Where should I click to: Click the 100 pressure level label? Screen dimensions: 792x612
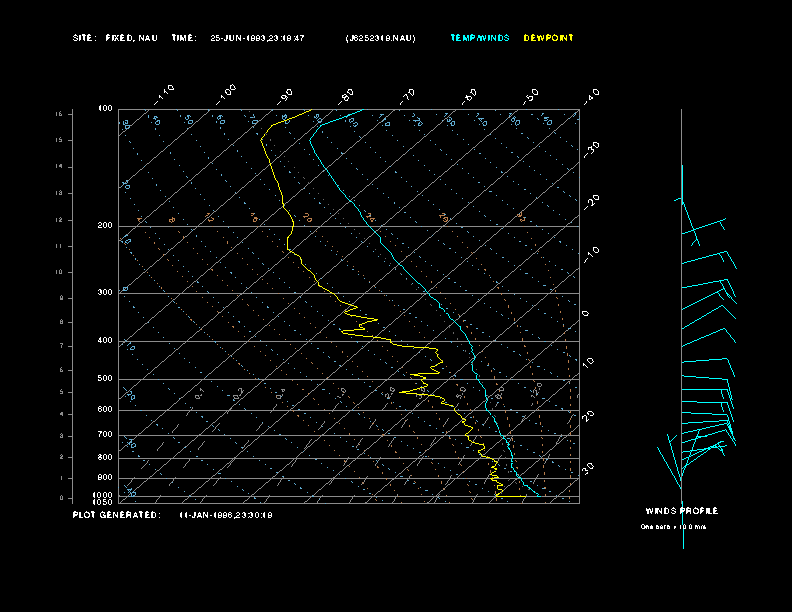click(105, 109)
